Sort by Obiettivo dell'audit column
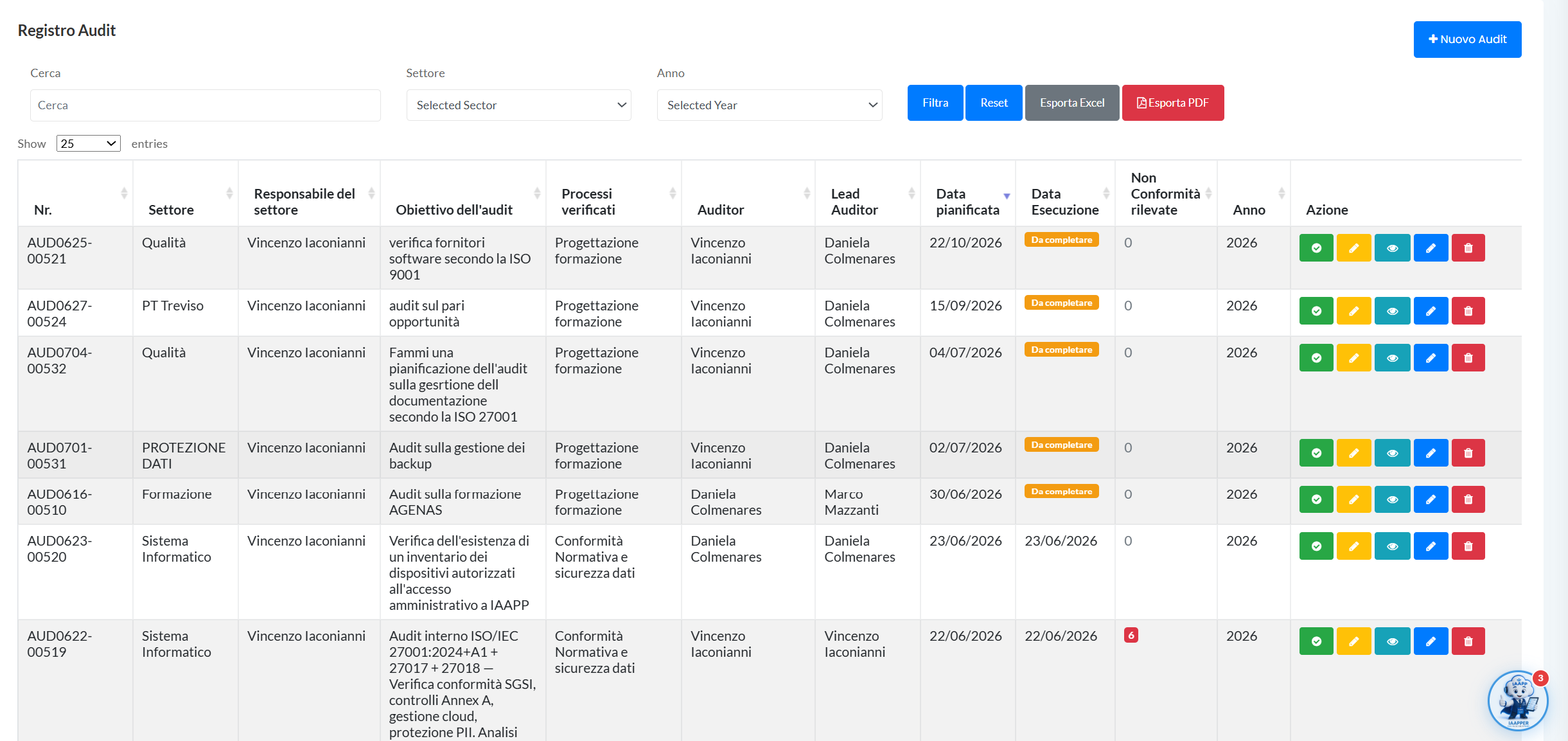 click(x=463, y=193)
